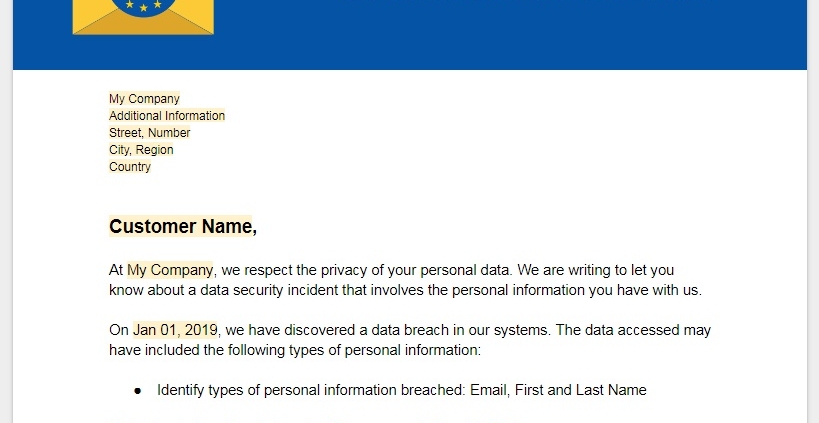Click the word 'At' starting first paragraph
The height and width of the screenshot is (423, 819).
[116, 270]
